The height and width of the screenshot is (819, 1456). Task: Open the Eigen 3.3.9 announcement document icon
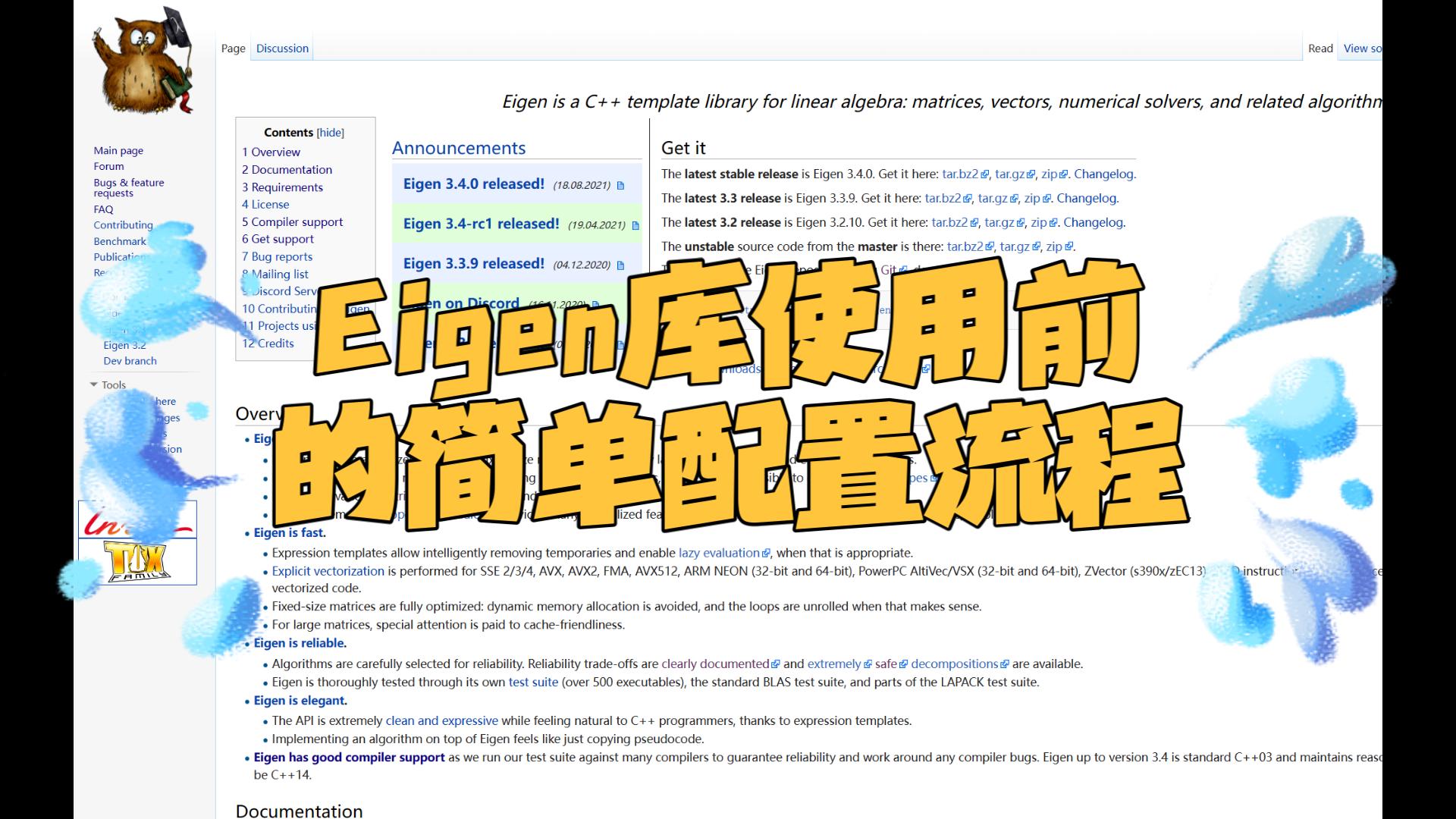[x=620, y=265]
